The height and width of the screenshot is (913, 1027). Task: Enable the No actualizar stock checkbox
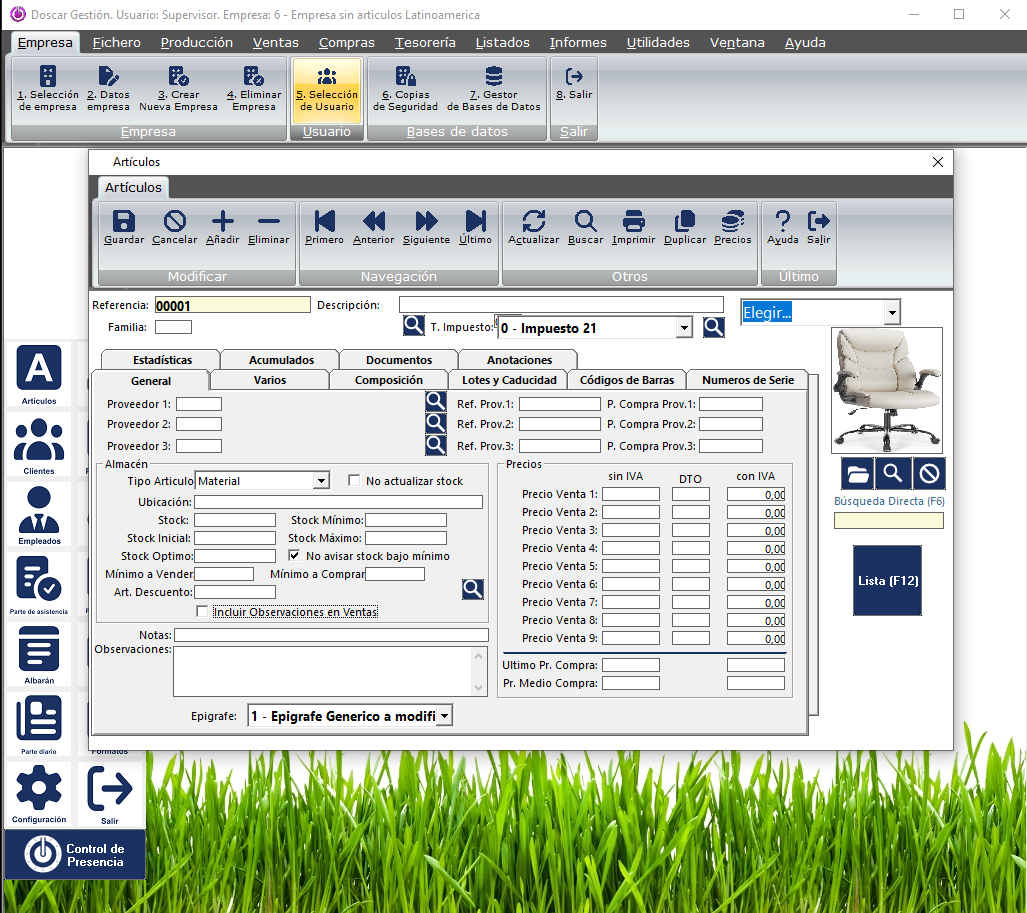click(x=354, y=481)
